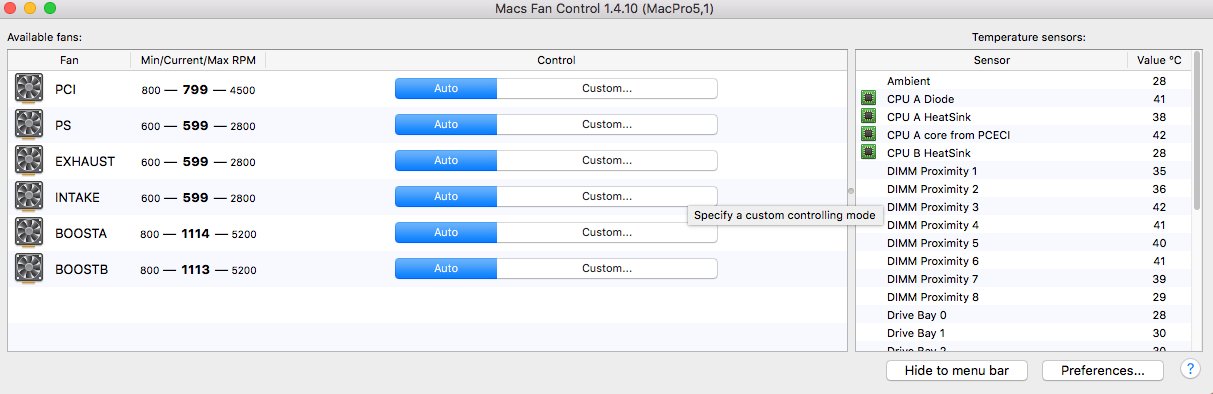Open Custom control for BOOSTA fan
The height and width of the screenshot is (394, 1213).
(x=607, y=232)
